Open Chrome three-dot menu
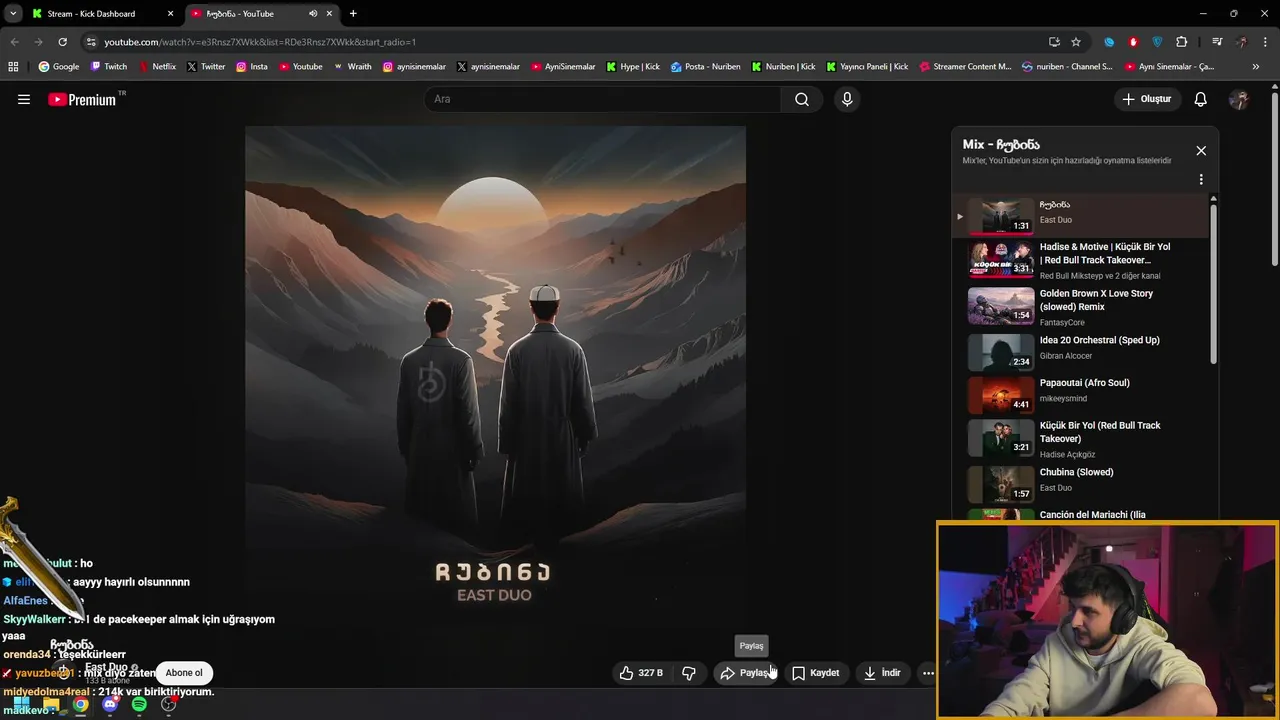1280x720 pixels. pyautogui.click(x=1265, y=42)
